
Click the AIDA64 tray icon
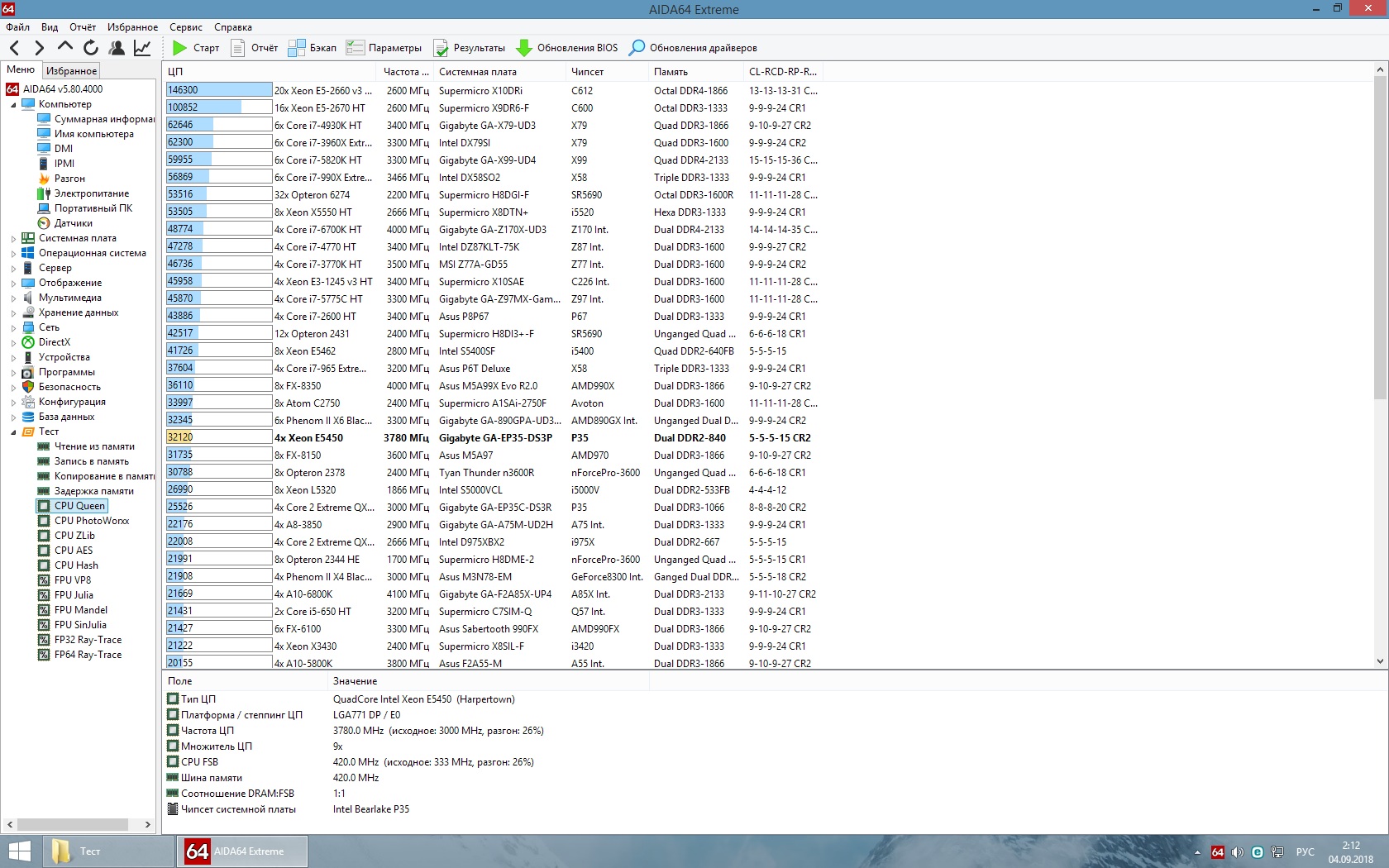tap(1218, 852)
